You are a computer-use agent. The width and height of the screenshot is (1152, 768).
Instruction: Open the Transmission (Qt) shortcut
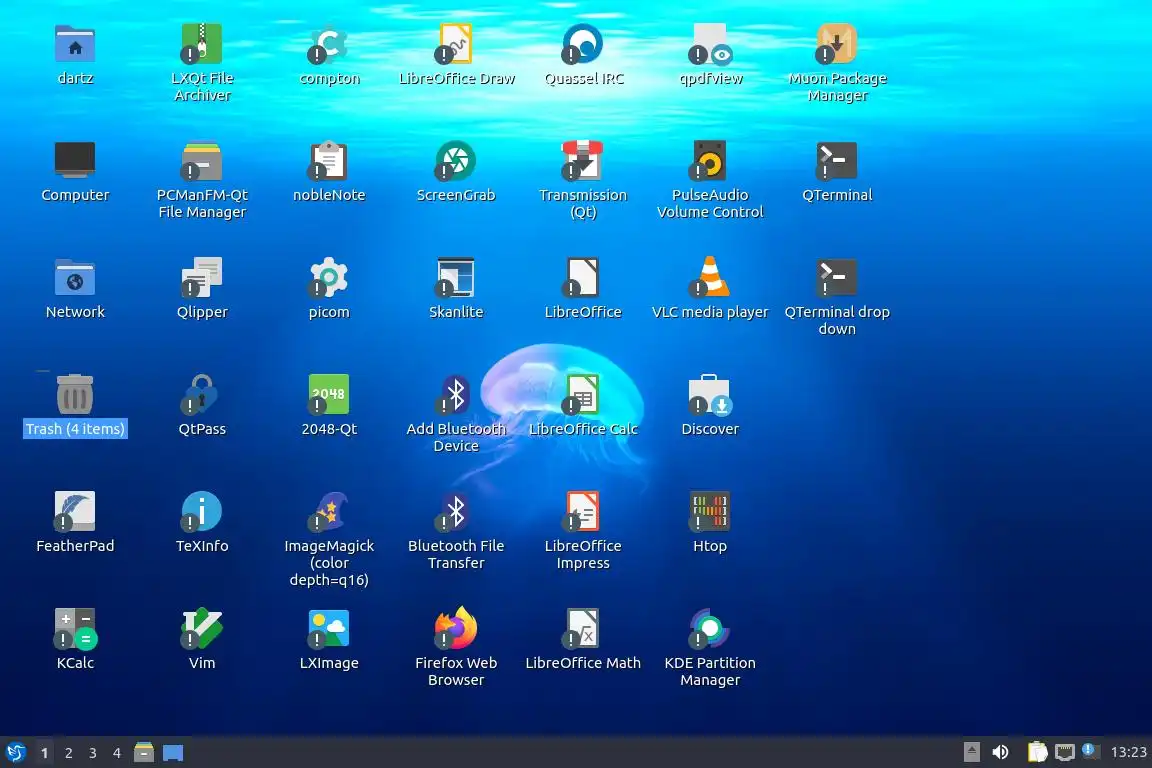click(583, 161)
